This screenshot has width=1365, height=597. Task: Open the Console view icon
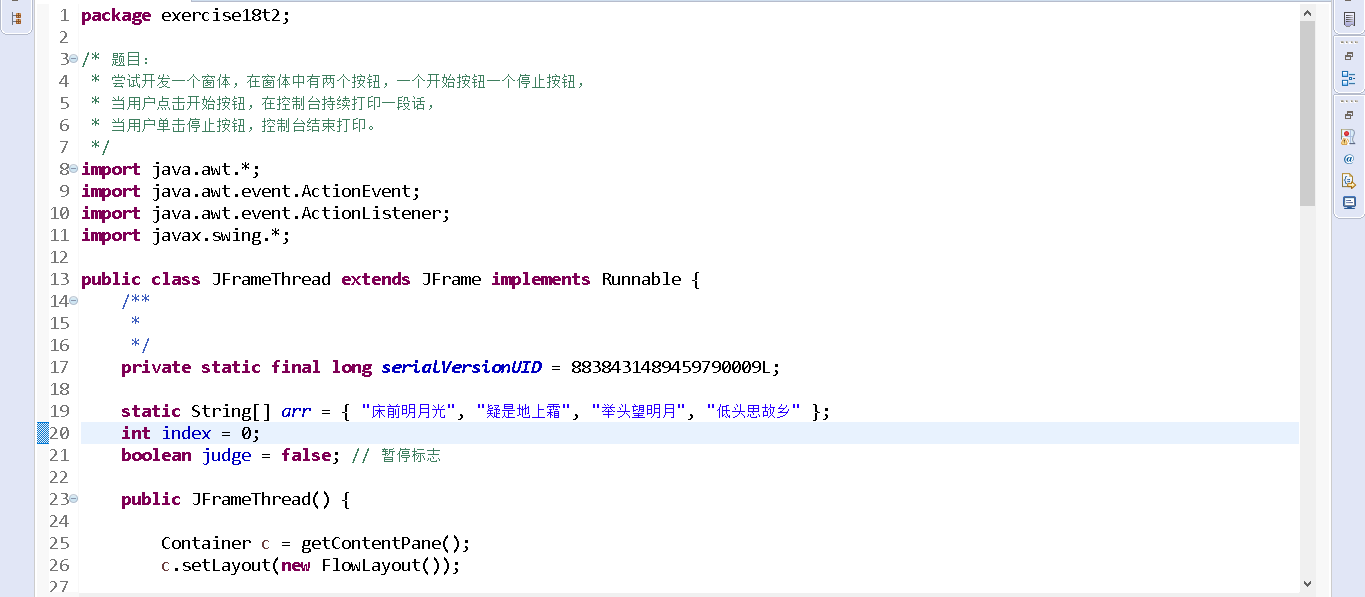pos(1349,202)
